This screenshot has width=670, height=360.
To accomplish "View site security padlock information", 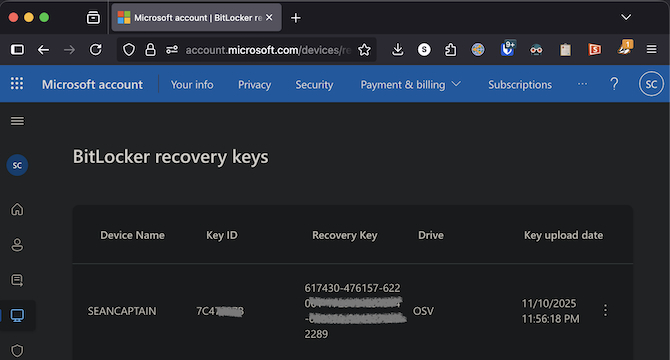I will [150, 50].
